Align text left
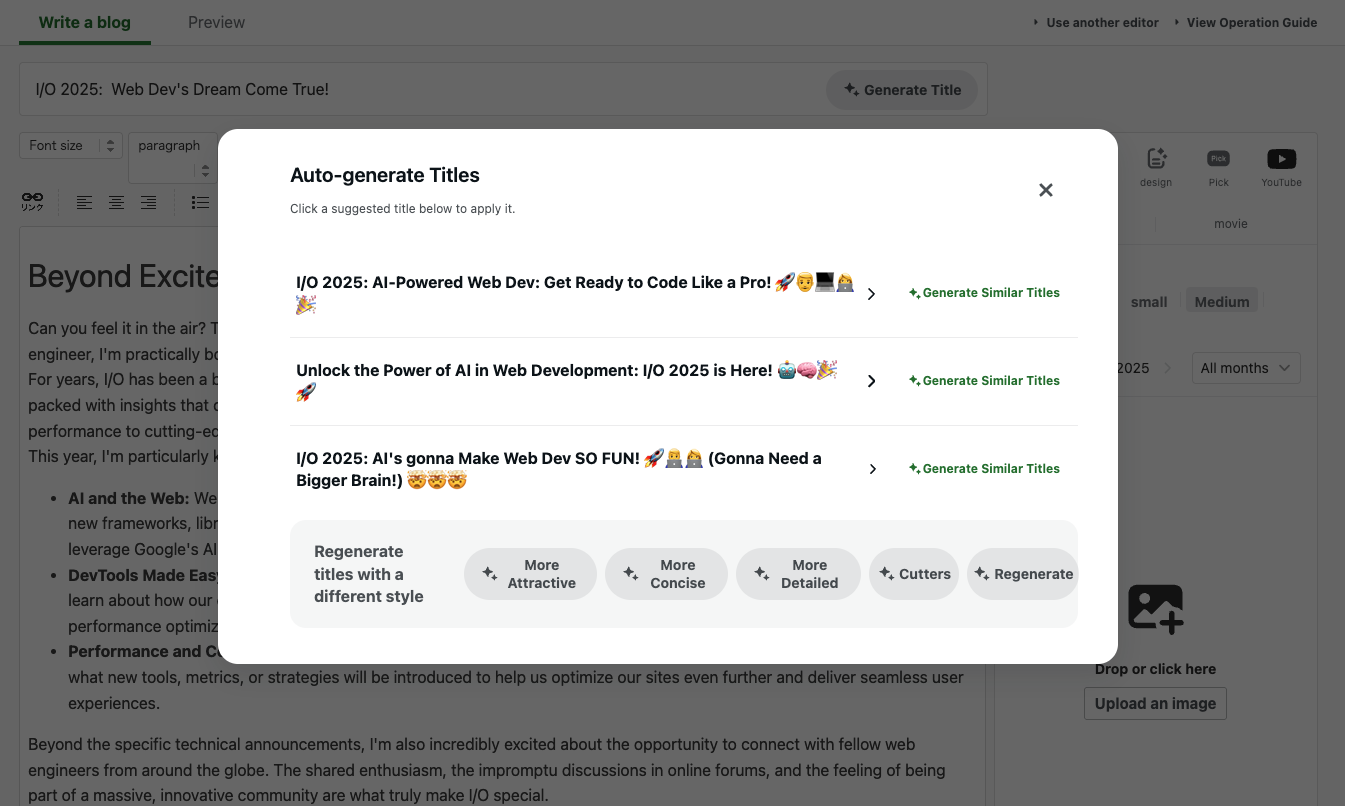 (85, 203)
